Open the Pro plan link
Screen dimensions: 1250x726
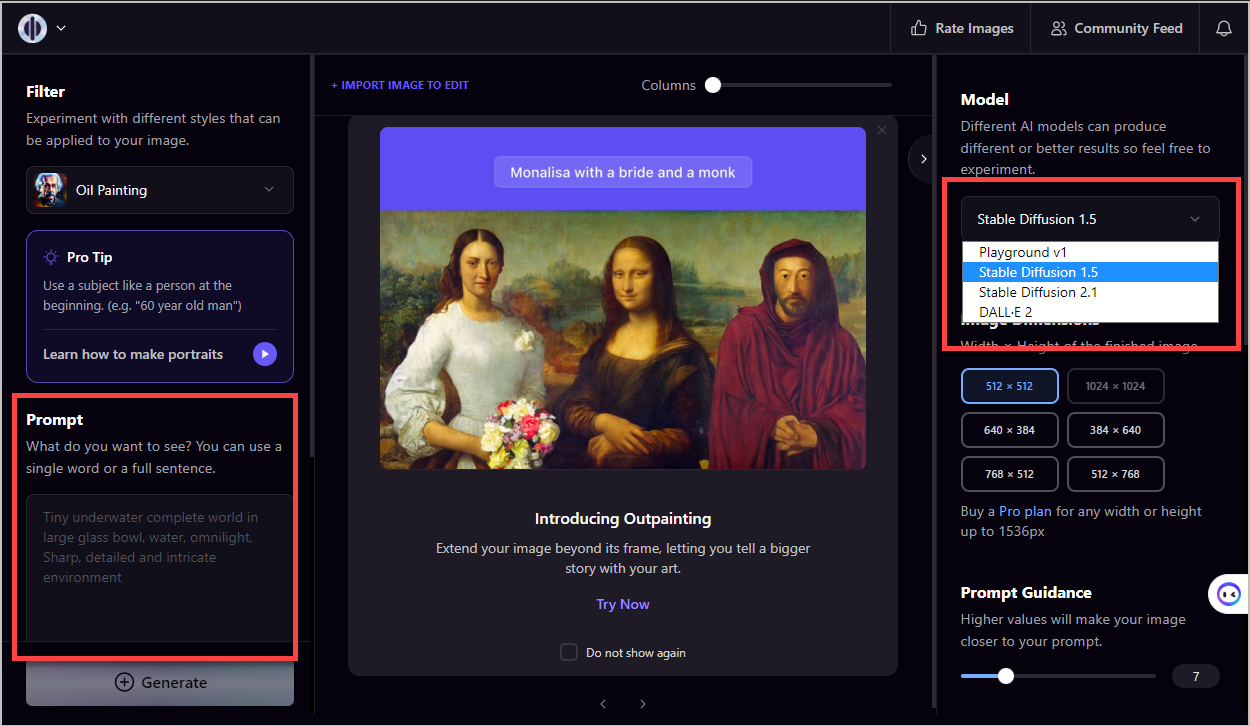[1025, 511]
